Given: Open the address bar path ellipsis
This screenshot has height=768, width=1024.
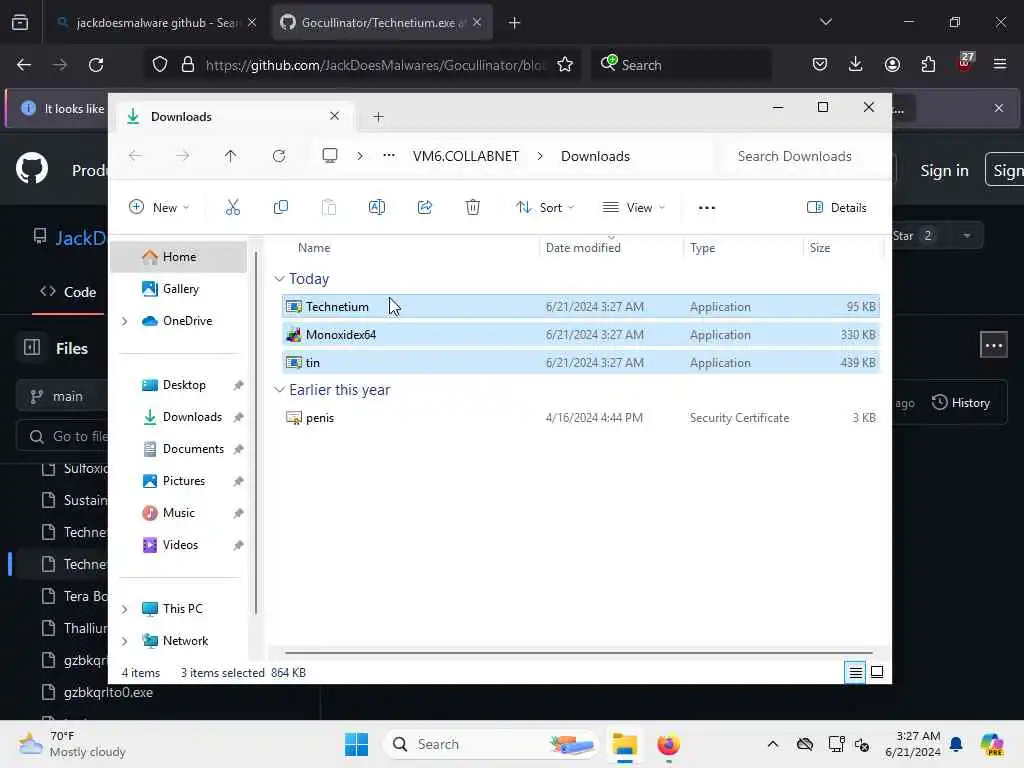Looking at the screenshot, I should tap(389, 155).
